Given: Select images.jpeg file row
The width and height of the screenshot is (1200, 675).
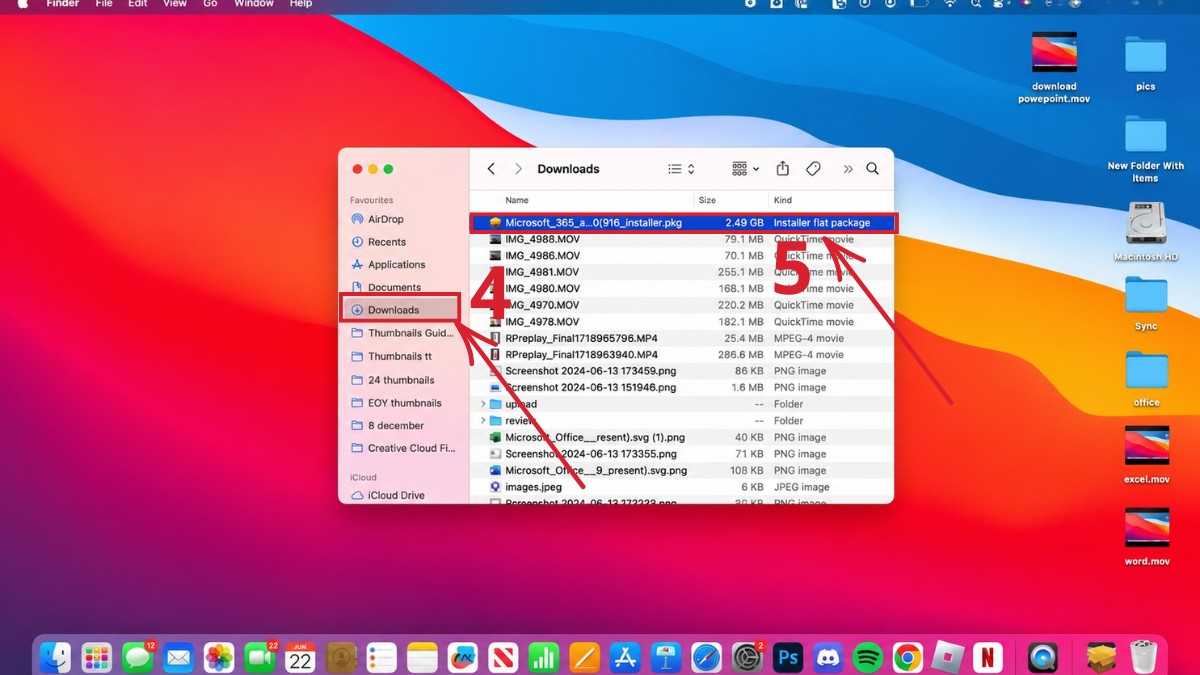Looking at the screenshot, I should click(x=683, y=487).
